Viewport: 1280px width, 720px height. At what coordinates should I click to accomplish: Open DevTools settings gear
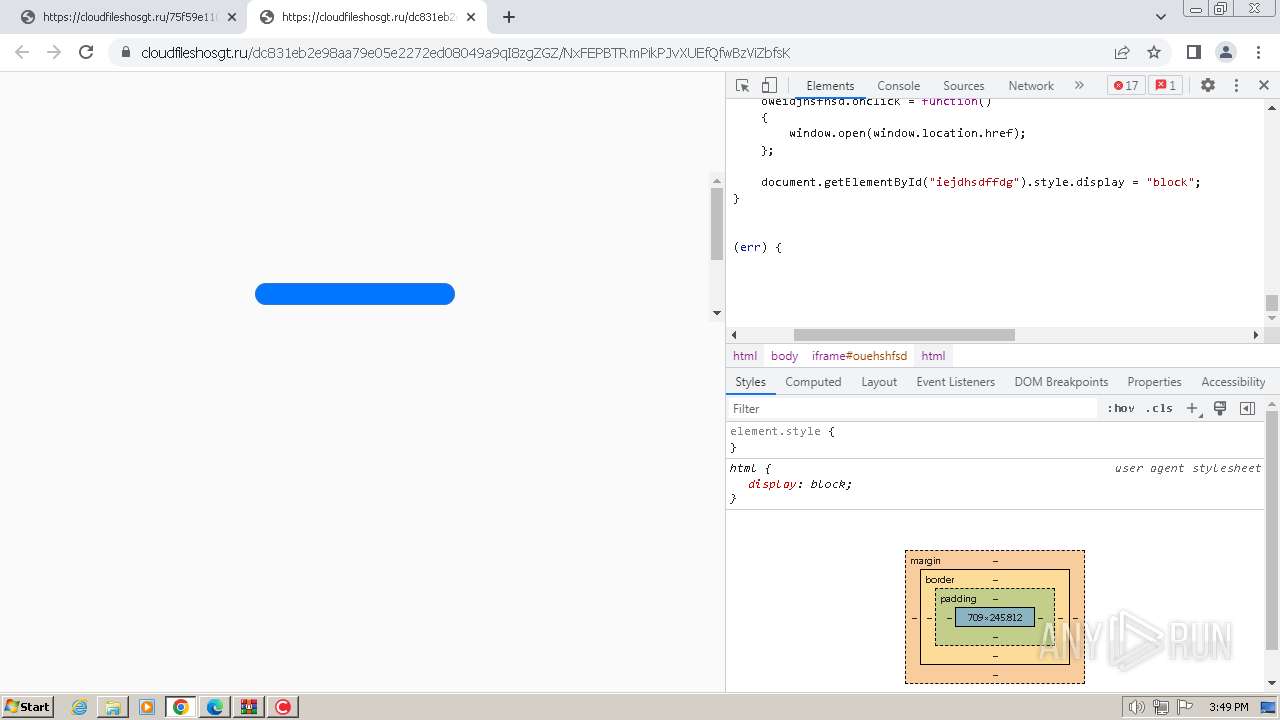(1208, 85)
